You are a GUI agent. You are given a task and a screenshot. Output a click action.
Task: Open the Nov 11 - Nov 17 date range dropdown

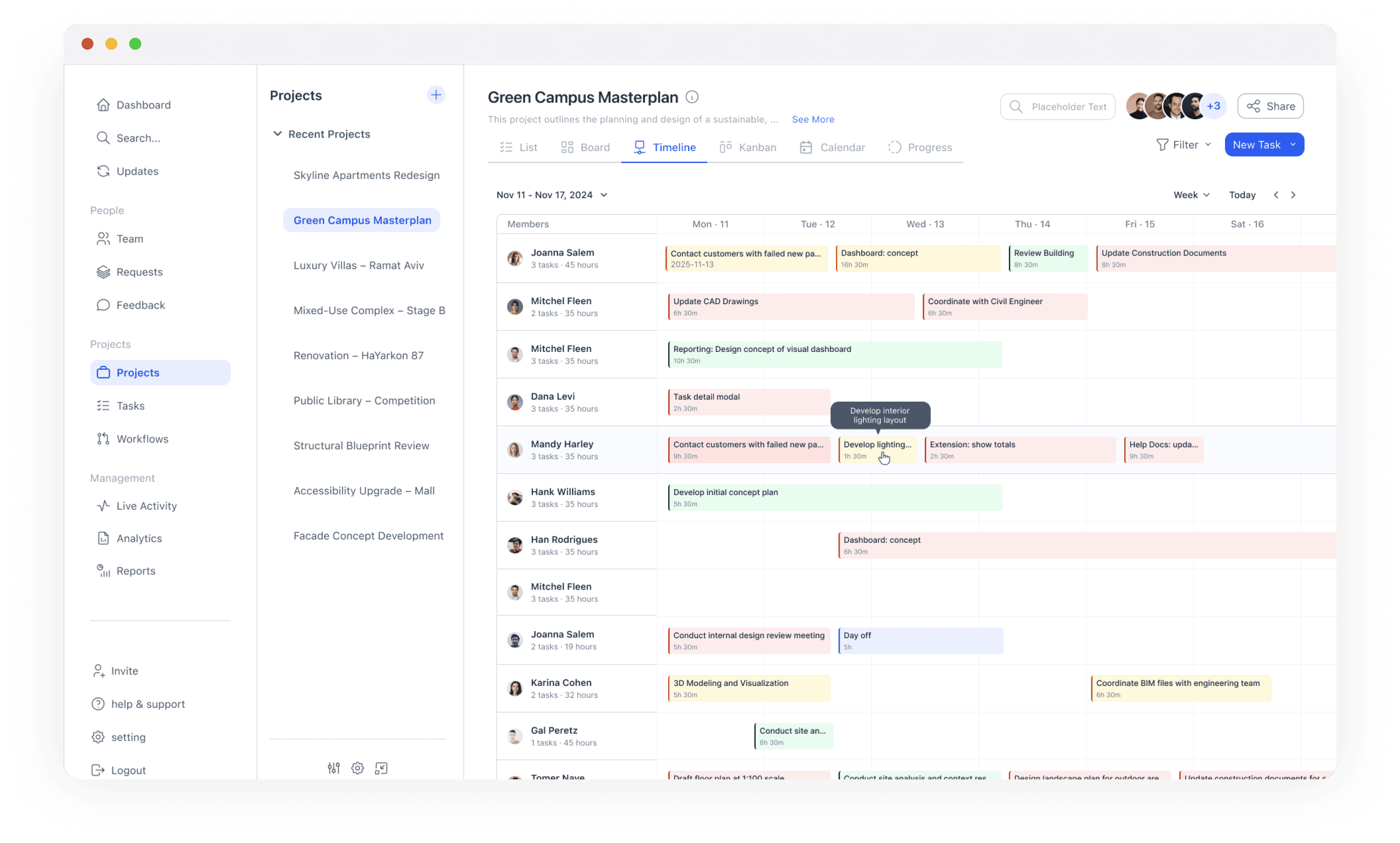point(552,195)
